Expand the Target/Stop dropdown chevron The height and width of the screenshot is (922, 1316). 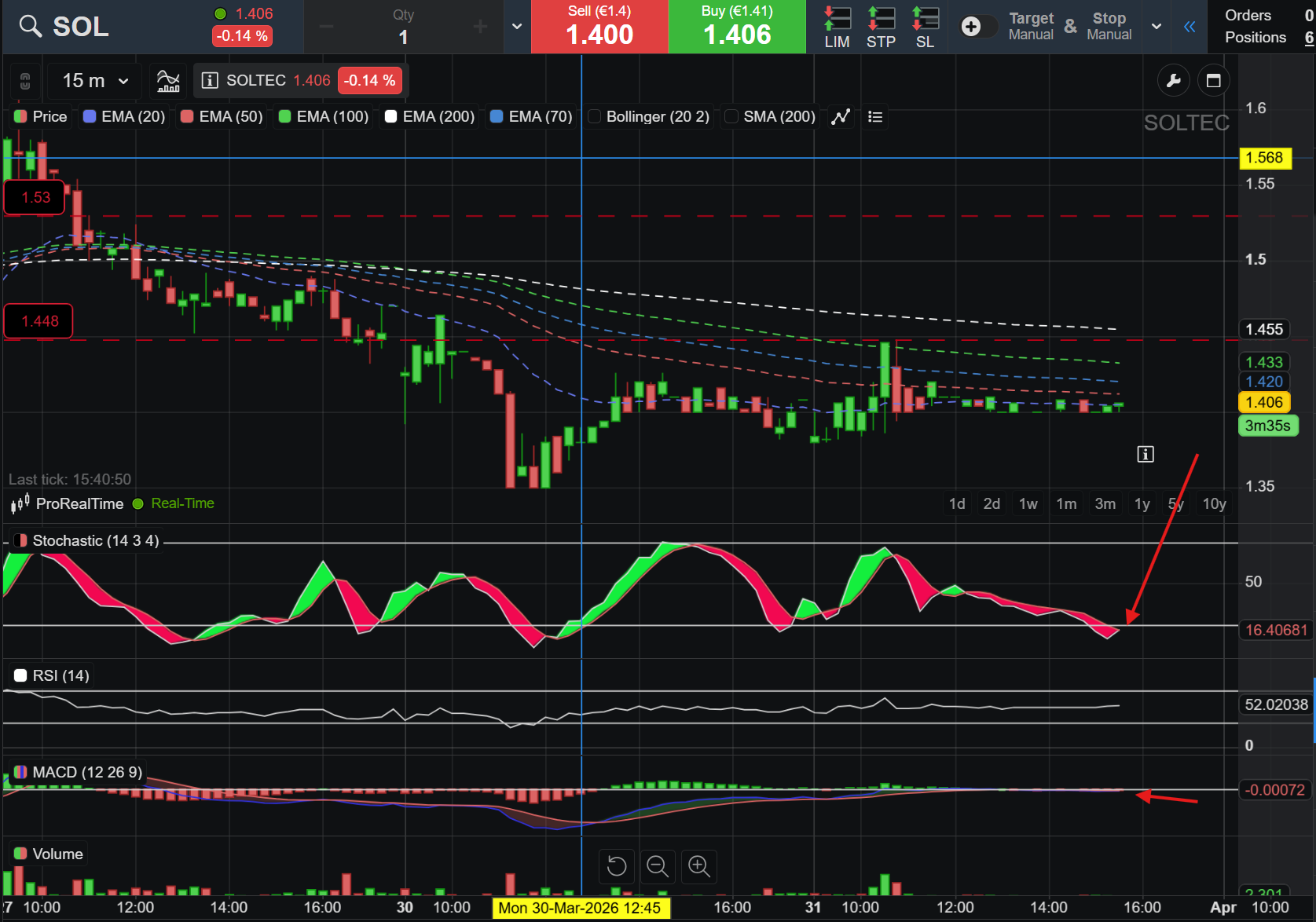[x=1157, y=27]
